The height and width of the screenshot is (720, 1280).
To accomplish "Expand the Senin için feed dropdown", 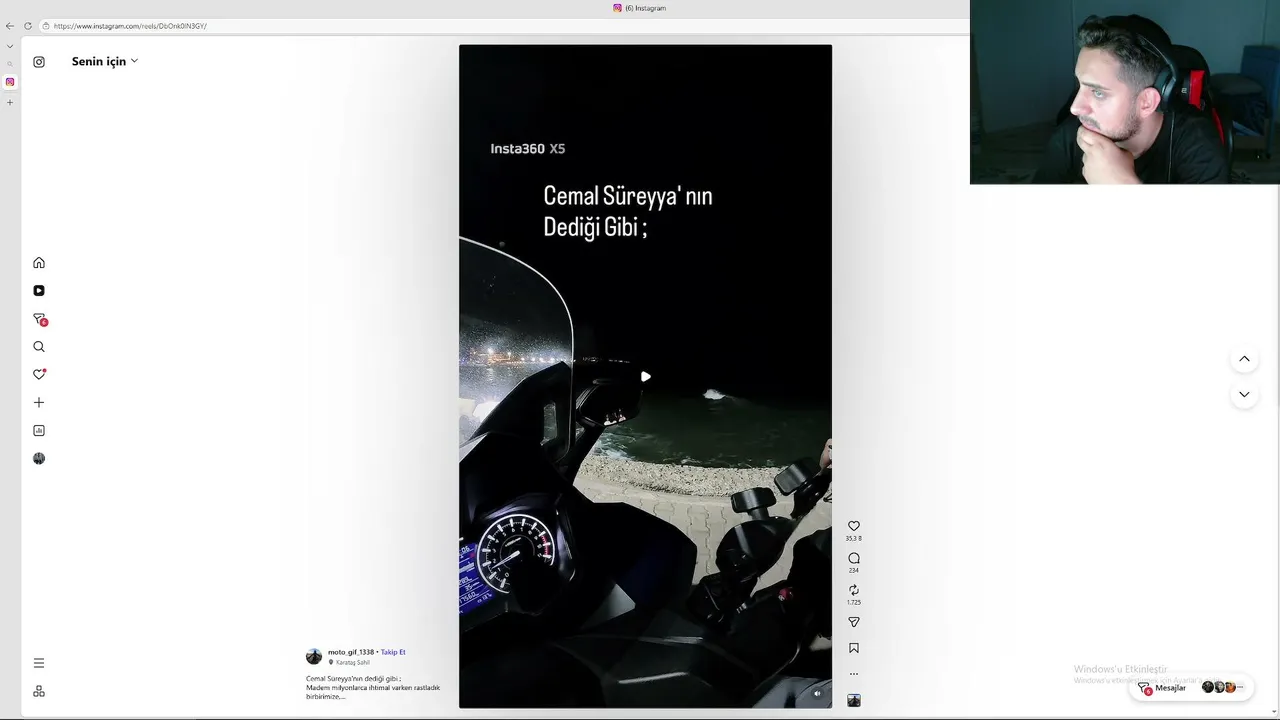I will click(105, 62).
